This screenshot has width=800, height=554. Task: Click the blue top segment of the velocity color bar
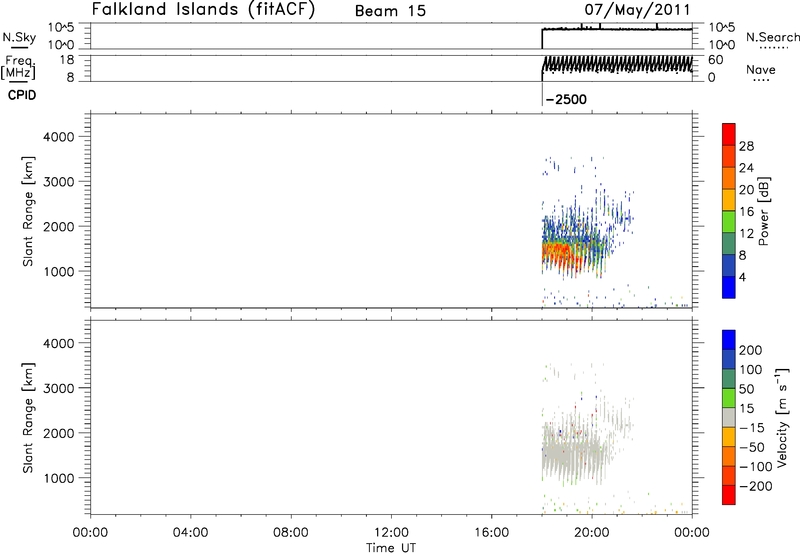click(729, 340)
